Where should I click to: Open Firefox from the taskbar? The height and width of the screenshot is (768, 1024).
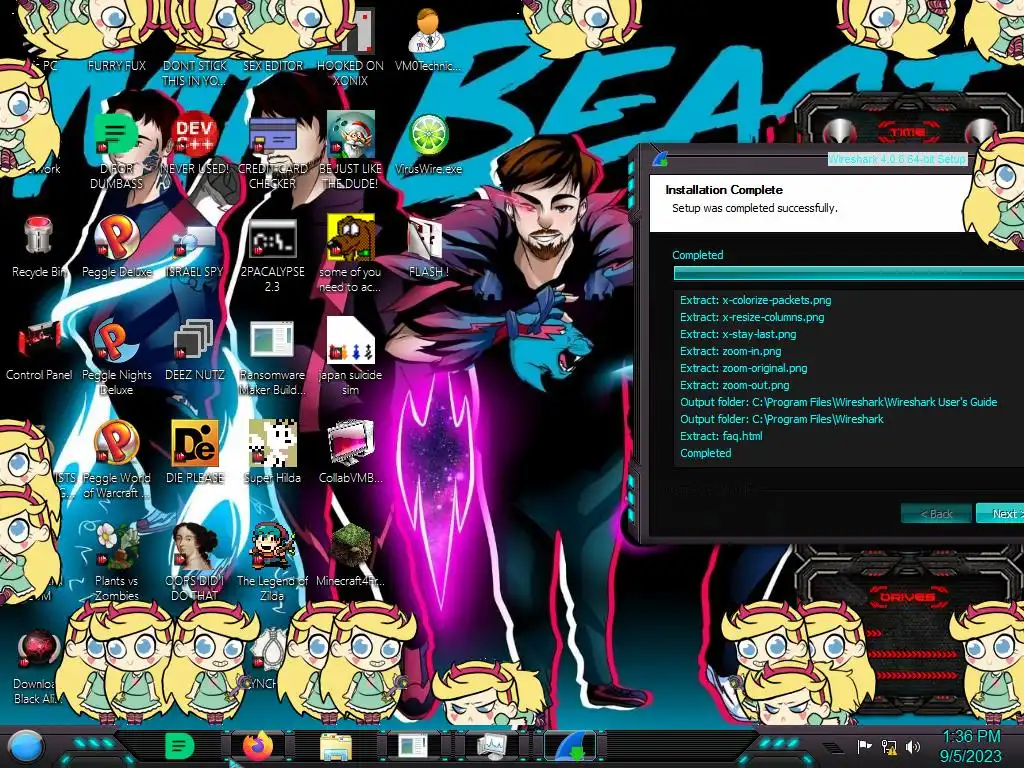pos(258,746)
